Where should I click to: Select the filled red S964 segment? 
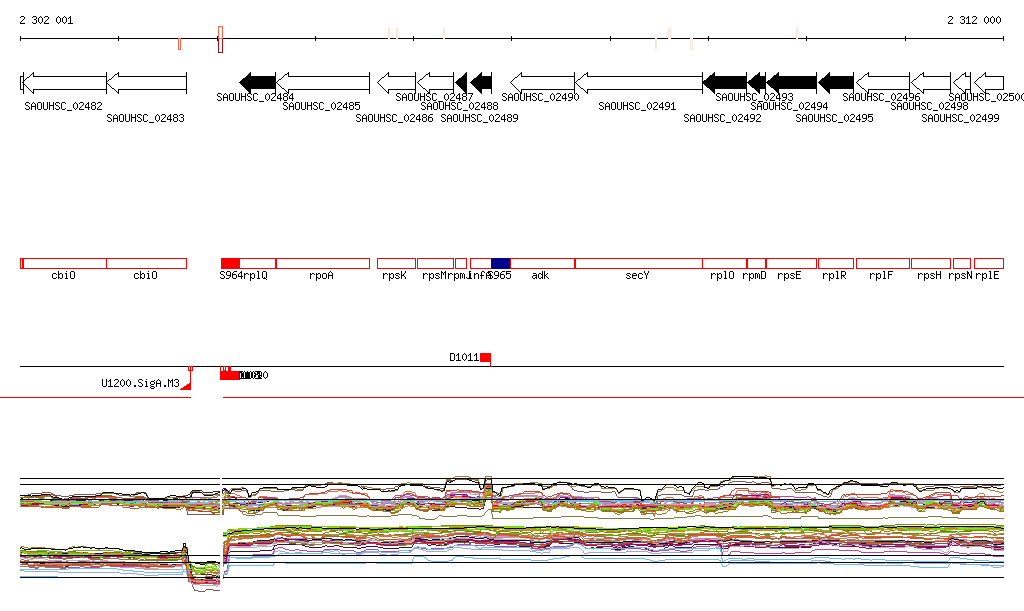pyautogui.click(x=230, y=263)
